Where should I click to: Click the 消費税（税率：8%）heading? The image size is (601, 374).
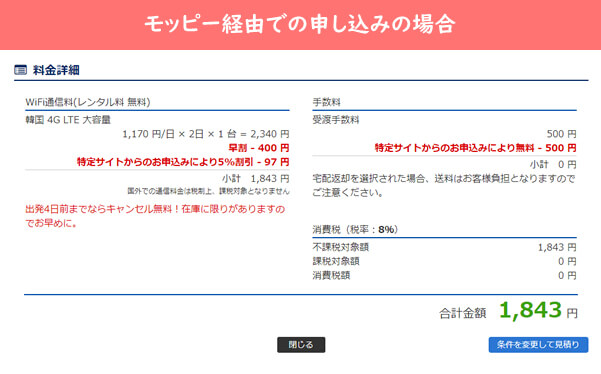[x=355, y=230]
